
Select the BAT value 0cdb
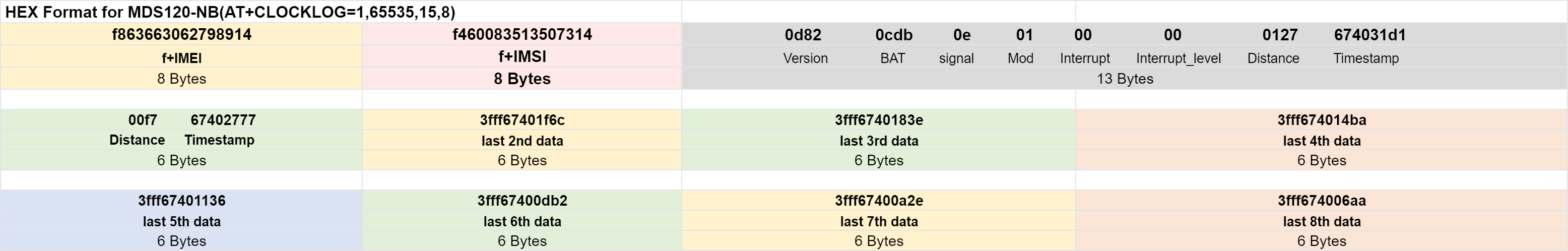coord(893,35)
